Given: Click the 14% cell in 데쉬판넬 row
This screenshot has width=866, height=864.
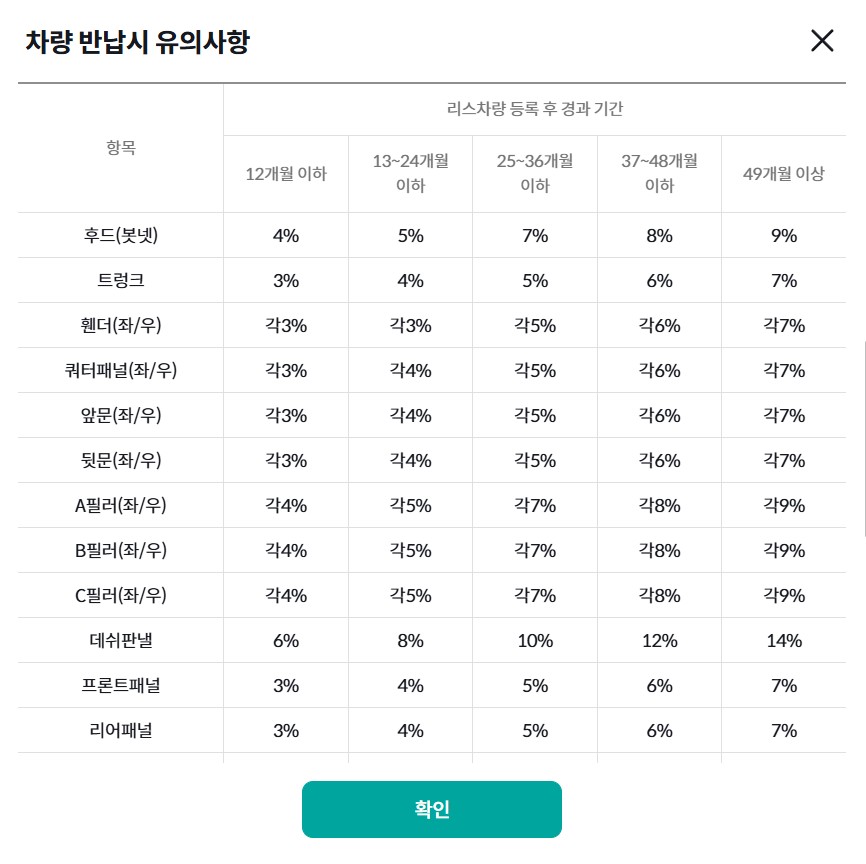Looking at the screenshot, I should tap(784, 641).
